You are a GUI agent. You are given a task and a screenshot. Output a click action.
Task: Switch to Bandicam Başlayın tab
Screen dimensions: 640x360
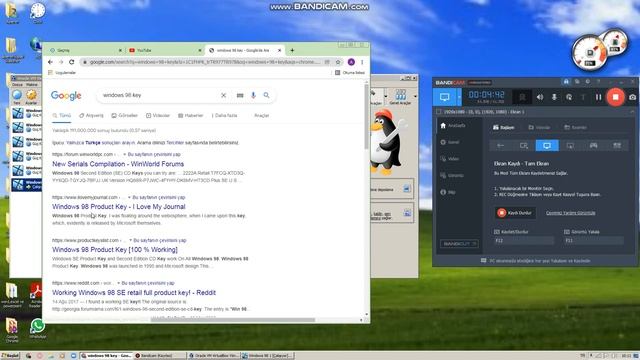[x=503, y=127]
